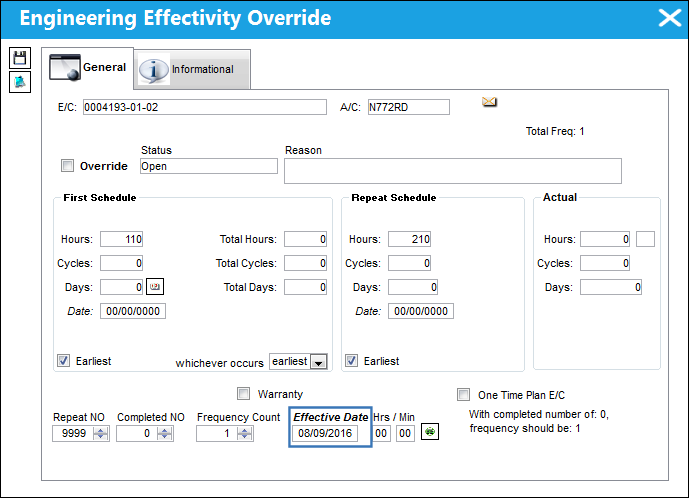This screenshot has width=689, height=498.
Task: Click the Reason text box
Action: click(453, 171)
